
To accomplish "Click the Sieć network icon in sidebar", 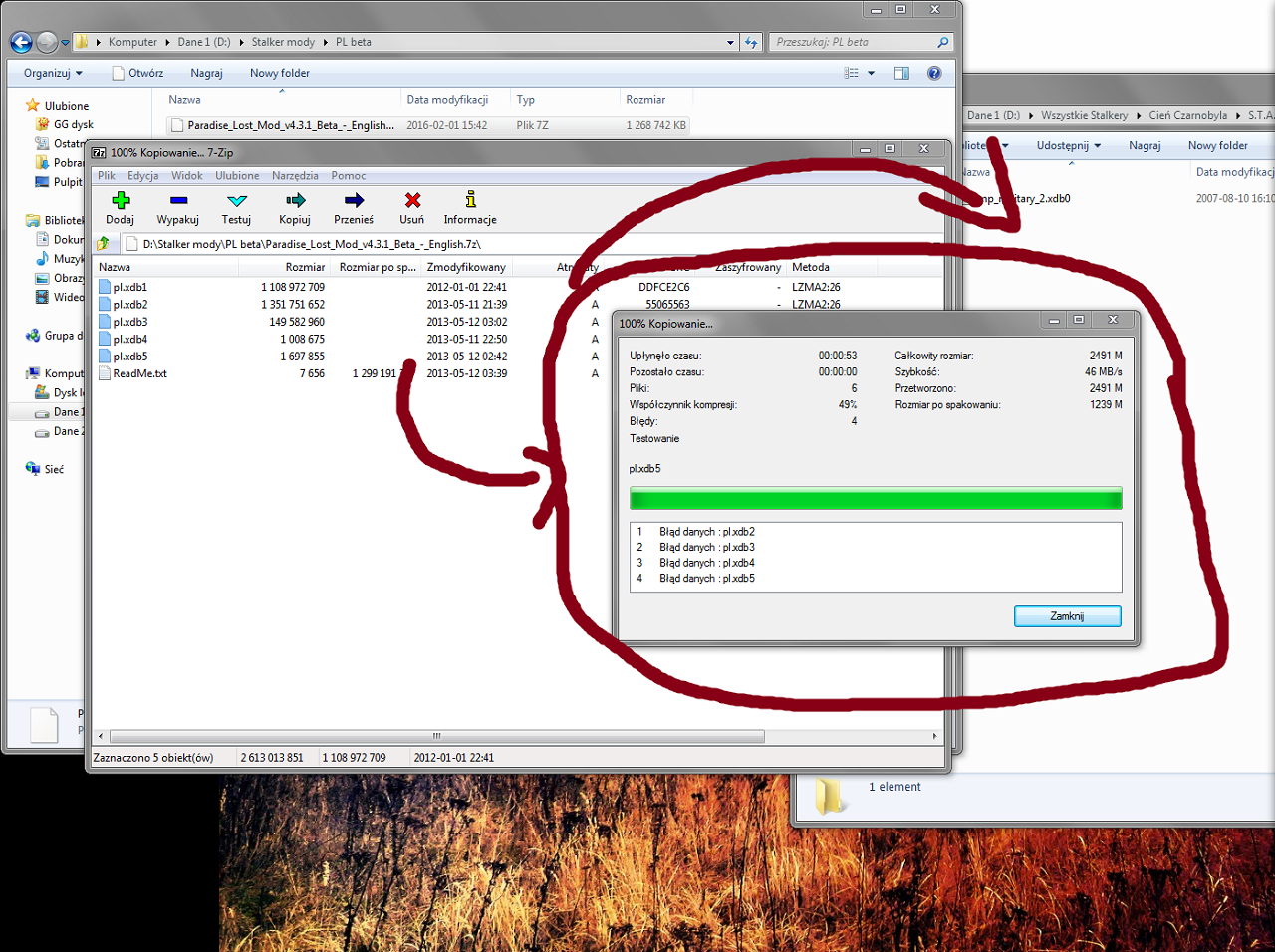I will pos(33,469).
